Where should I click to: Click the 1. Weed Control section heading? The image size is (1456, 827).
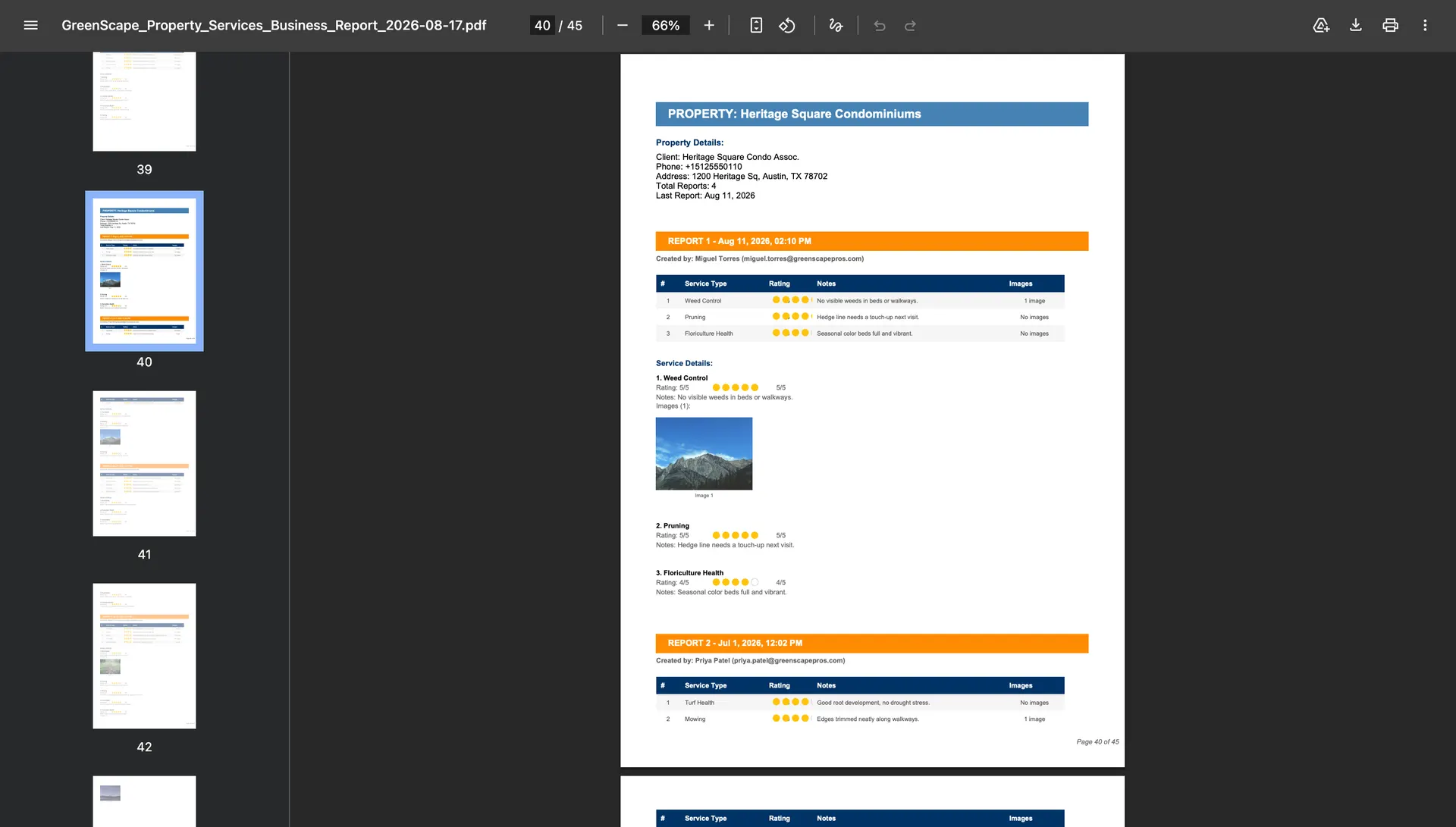[x=682, y=377]
